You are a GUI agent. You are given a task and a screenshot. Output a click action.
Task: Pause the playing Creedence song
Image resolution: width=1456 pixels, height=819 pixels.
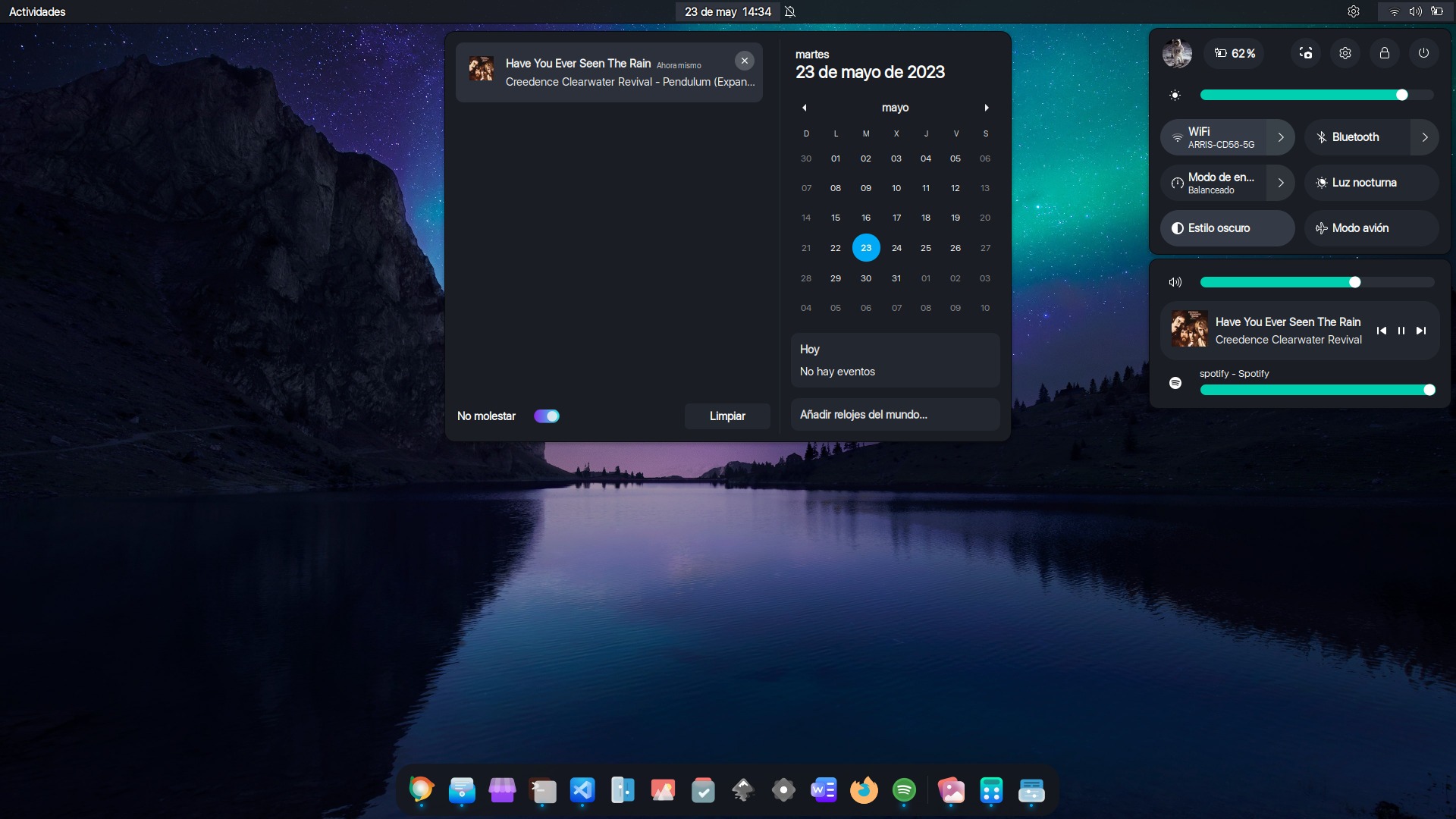coord(1401,331)
